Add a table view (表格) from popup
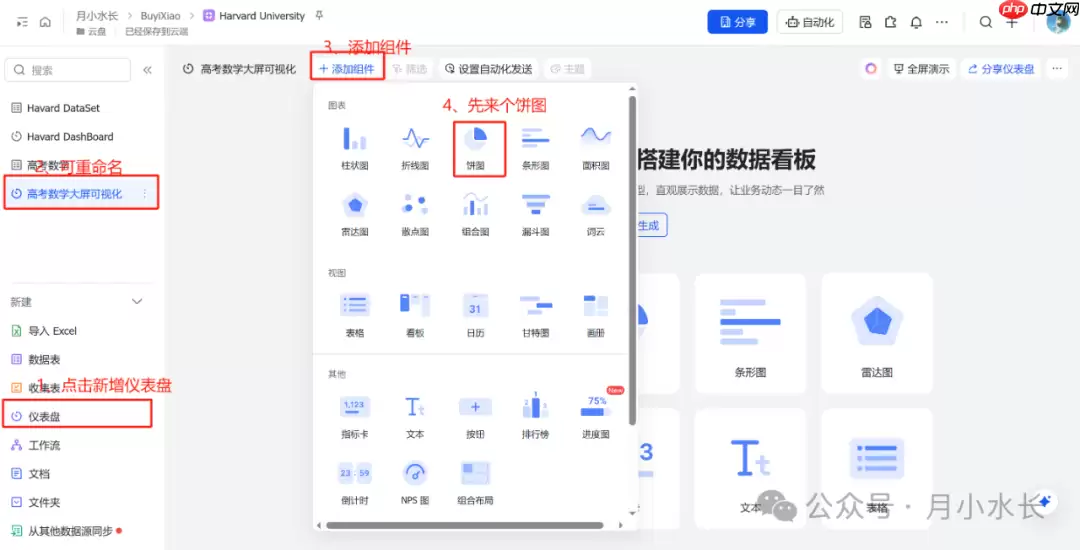 [355, 315]
